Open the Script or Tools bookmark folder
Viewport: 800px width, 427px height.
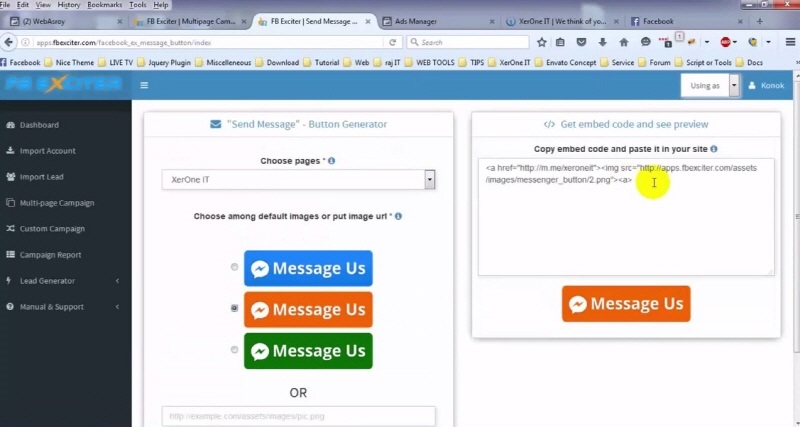[703, 62]
